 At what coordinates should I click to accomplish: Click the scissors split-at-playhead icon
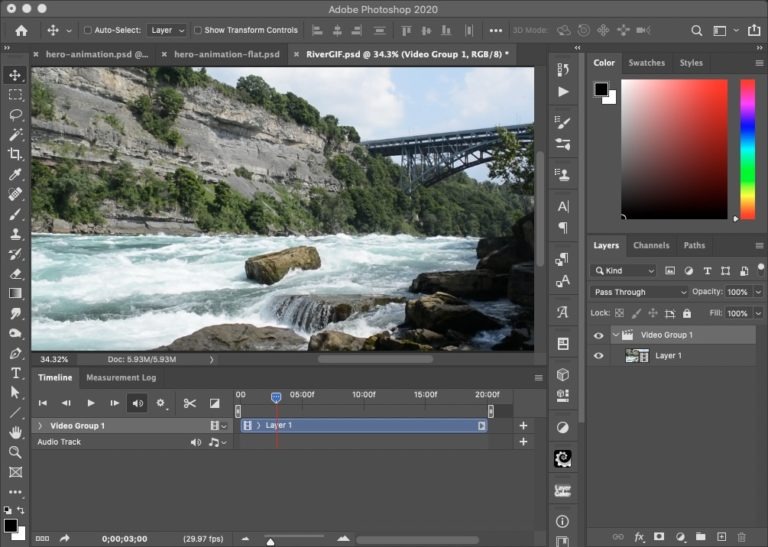tap(189, 403)
